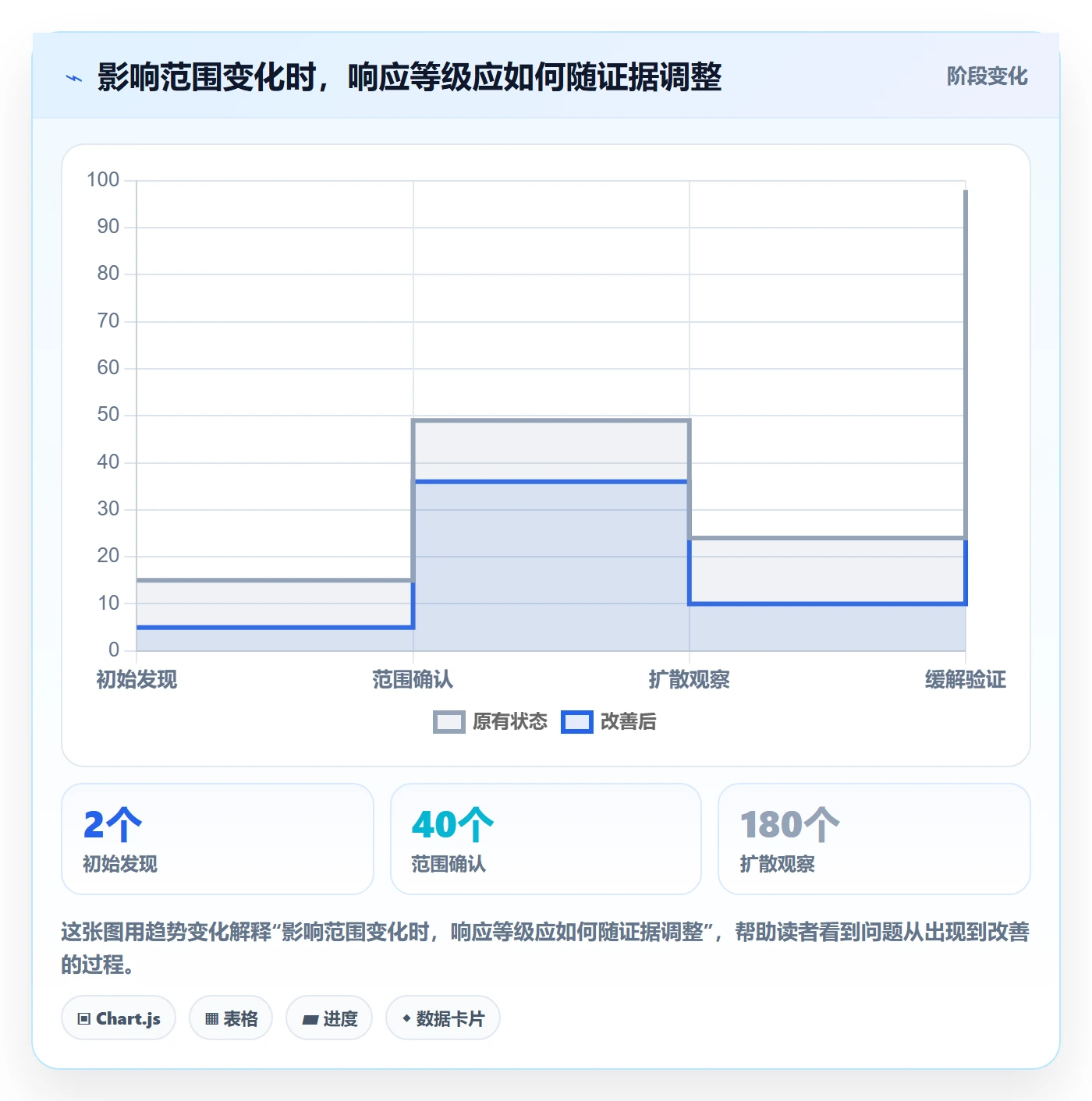Click the 缓解验证 x-axis label
The width and height of the screenshot is (1092, 1101).
click(x=966, y=680)
